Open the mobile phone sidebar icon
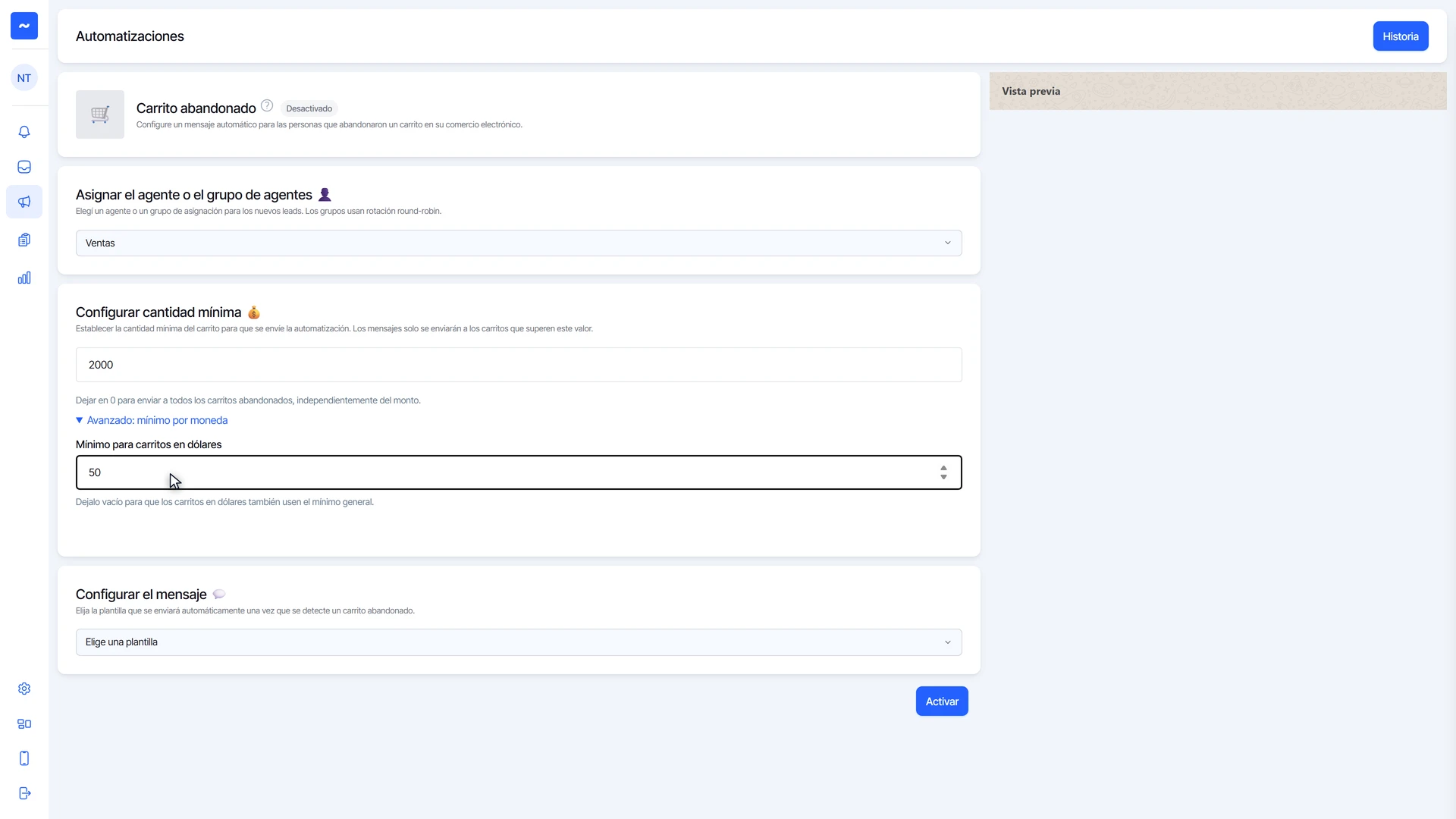 click(24, 758)
